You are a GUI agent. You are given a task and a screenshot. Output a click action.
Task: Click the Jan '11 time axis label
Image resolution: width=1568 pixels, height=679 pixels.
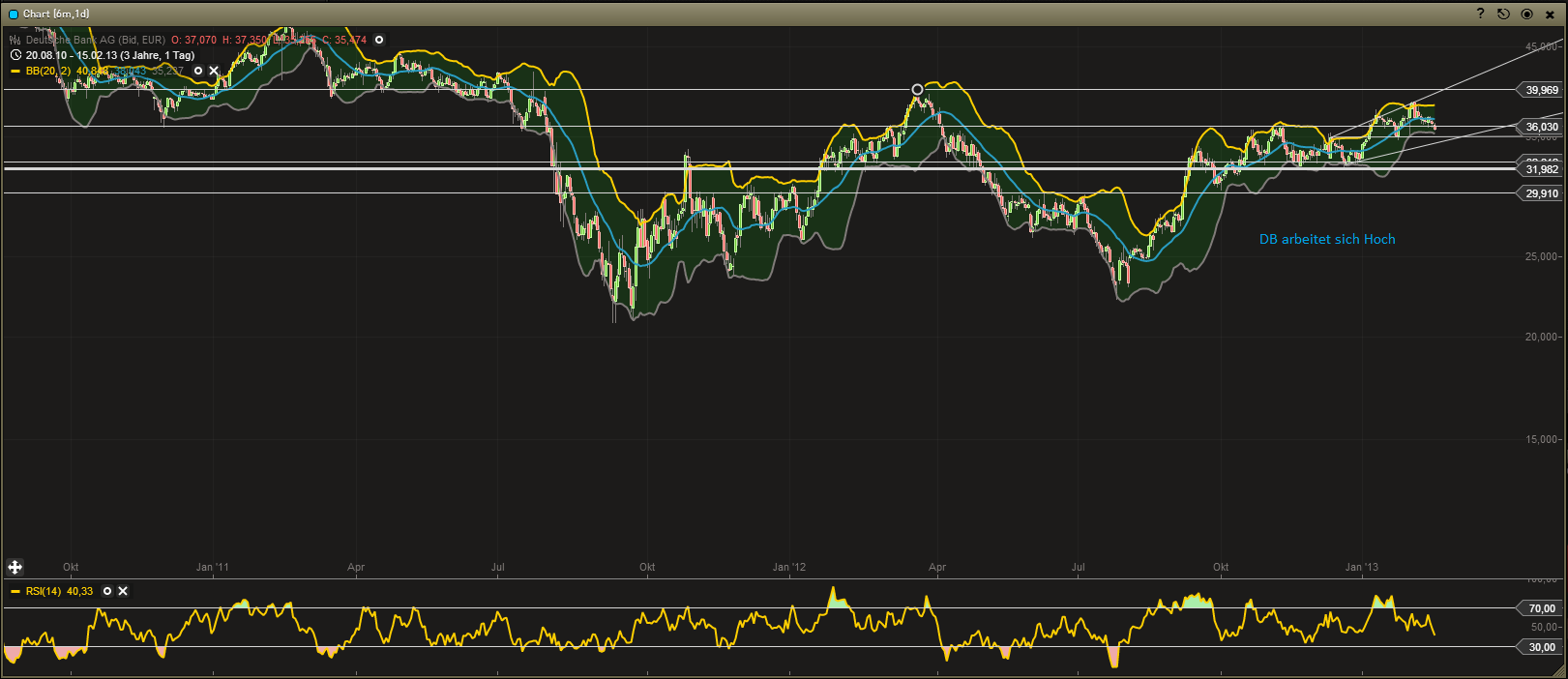click(212, 567)
